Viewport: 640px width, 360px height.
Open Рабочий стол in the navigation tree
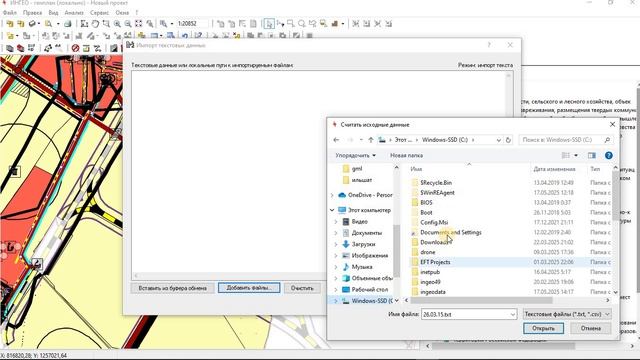[365, 289]
